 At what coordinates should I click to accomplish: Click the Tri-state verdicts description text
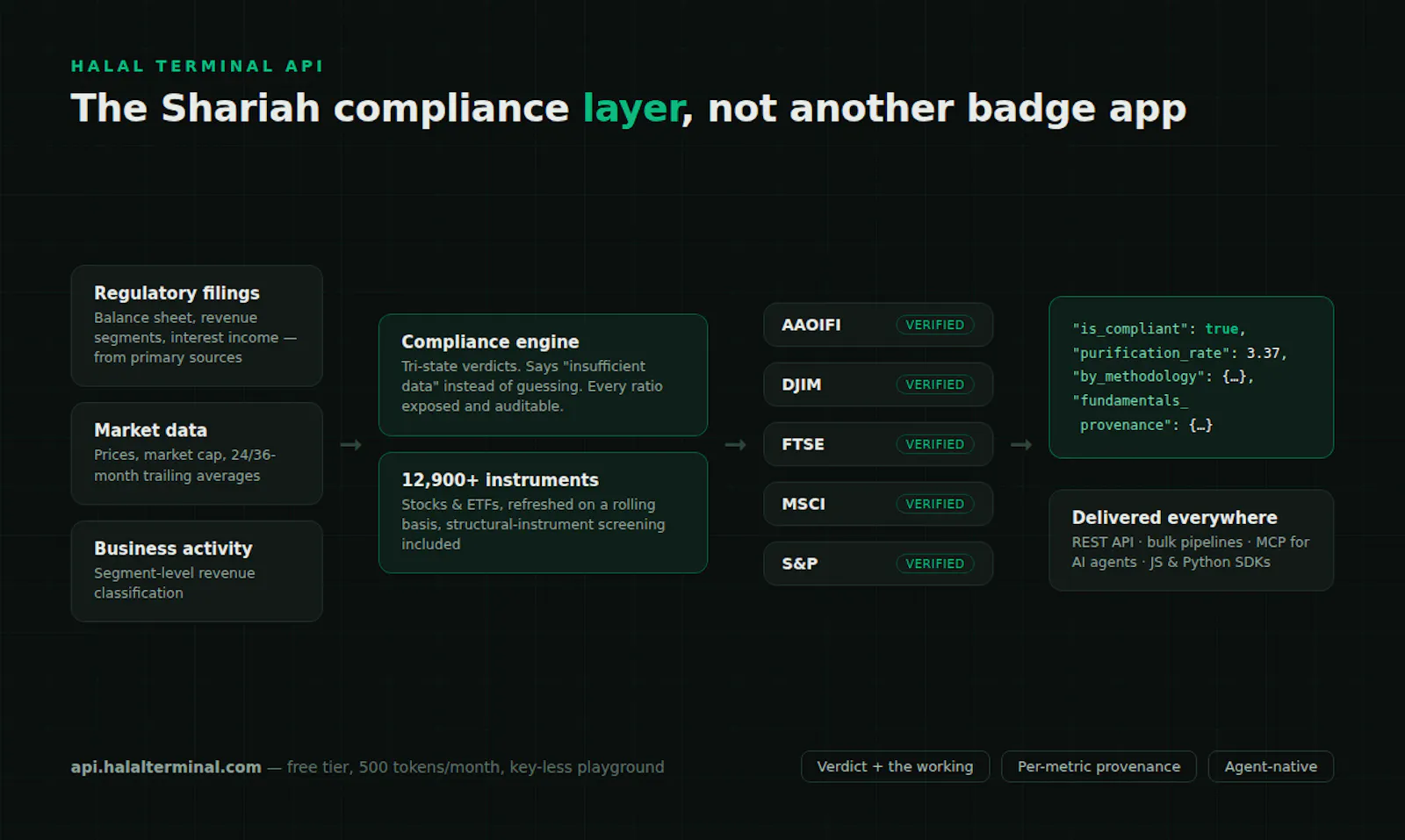pyautogui.click(x=532, y=386)
